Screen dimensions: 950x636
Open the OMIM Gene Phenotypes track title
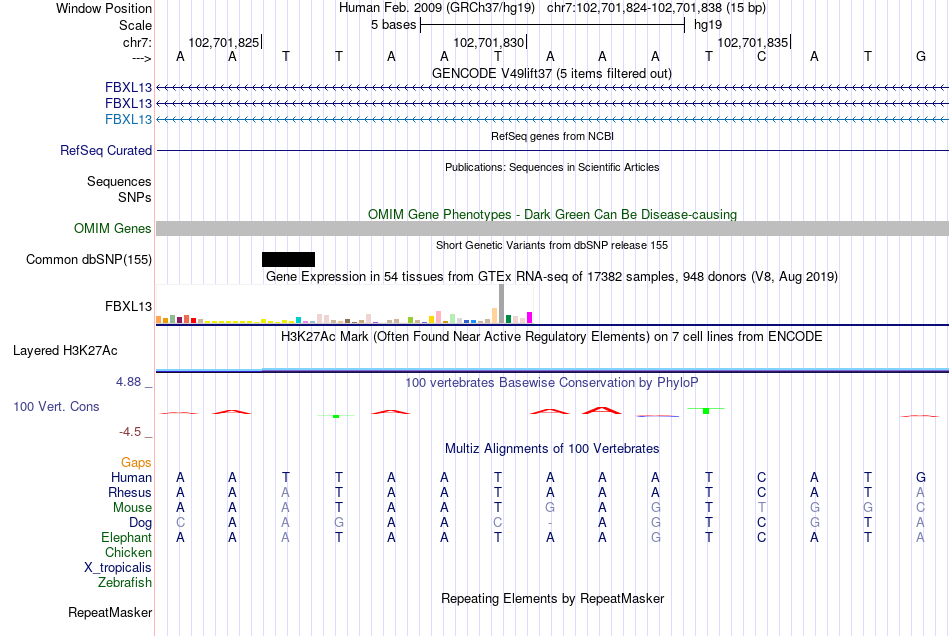click(x=552, y=214)
